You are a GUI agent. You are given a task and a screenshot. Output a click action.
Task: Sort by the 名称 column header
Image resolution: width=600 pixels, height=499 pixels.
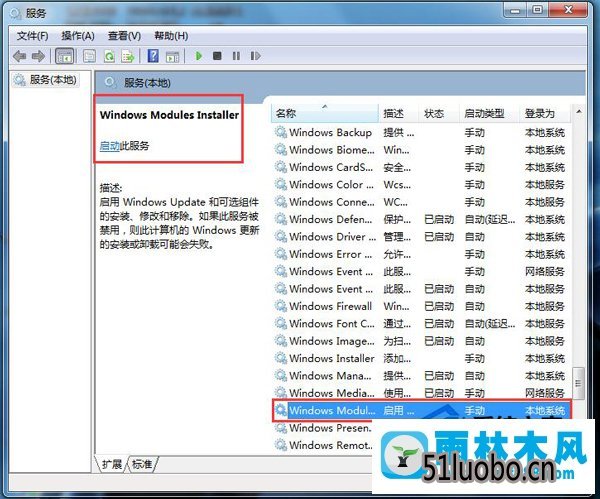324,113
